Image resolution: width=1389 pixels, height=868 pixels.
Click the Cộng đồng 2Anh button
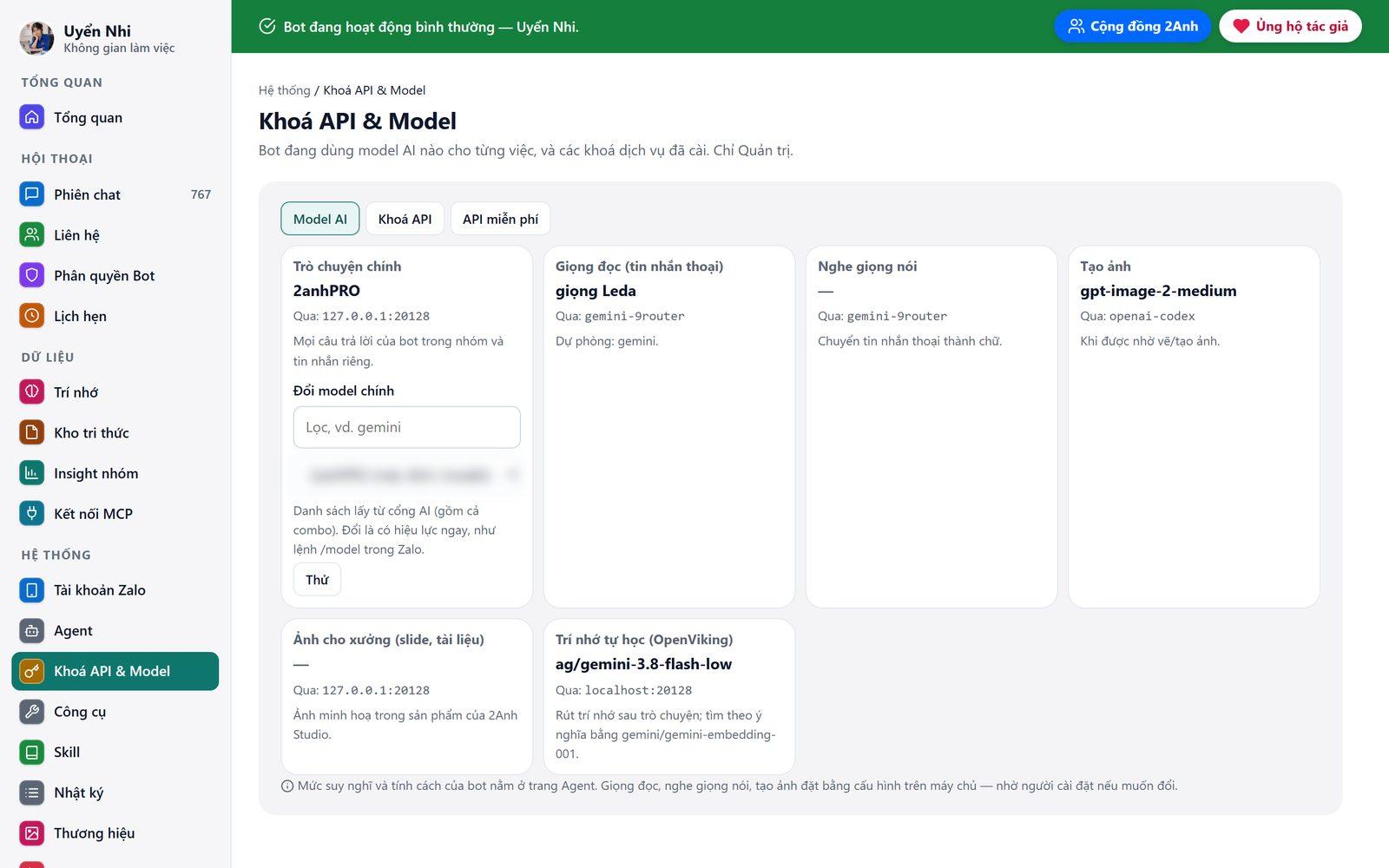[1132, 26]
